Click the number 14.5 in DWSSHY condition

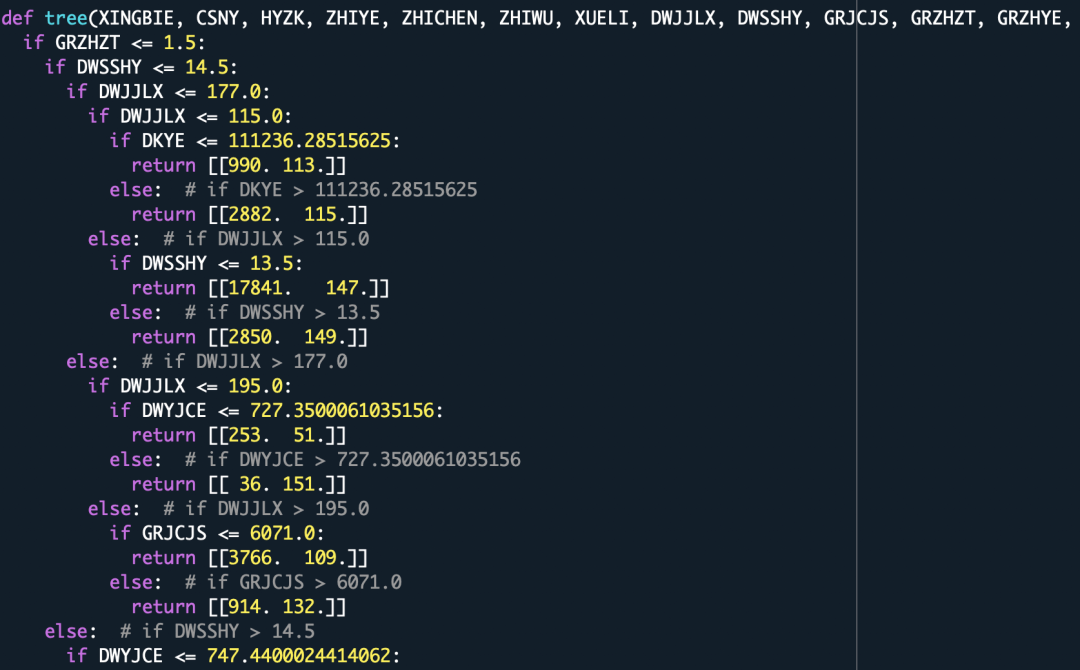tap(207, 67)
